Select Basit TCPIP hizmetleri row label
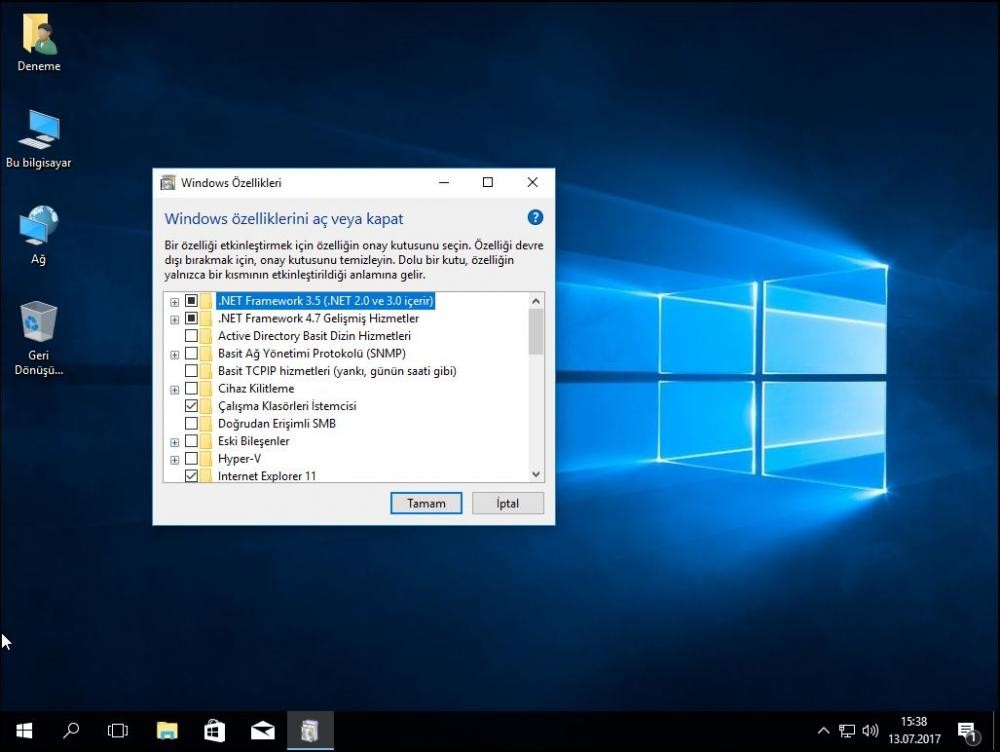Screen dimensions: 1000x752 pyautogui.click(x=337, y=371)
